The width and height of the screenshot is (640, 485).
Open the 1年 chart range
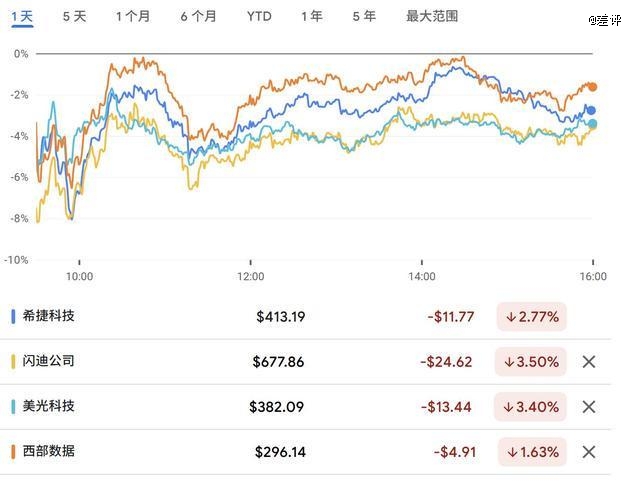[311, 16]
